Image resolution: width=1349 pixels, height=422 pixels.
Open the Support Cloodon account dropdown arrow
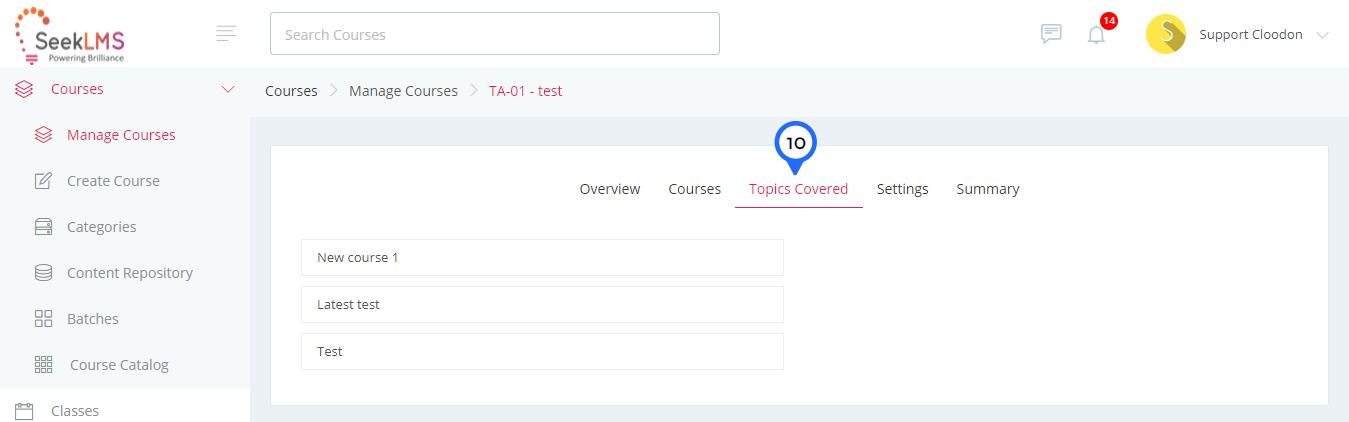tap(1323, 35)
